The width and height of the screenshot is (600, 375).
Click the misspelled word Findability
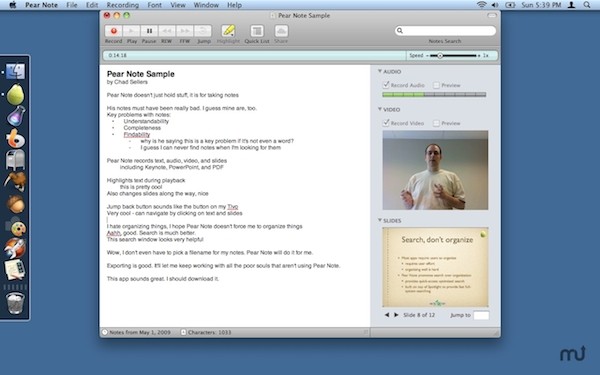point(137,134)
